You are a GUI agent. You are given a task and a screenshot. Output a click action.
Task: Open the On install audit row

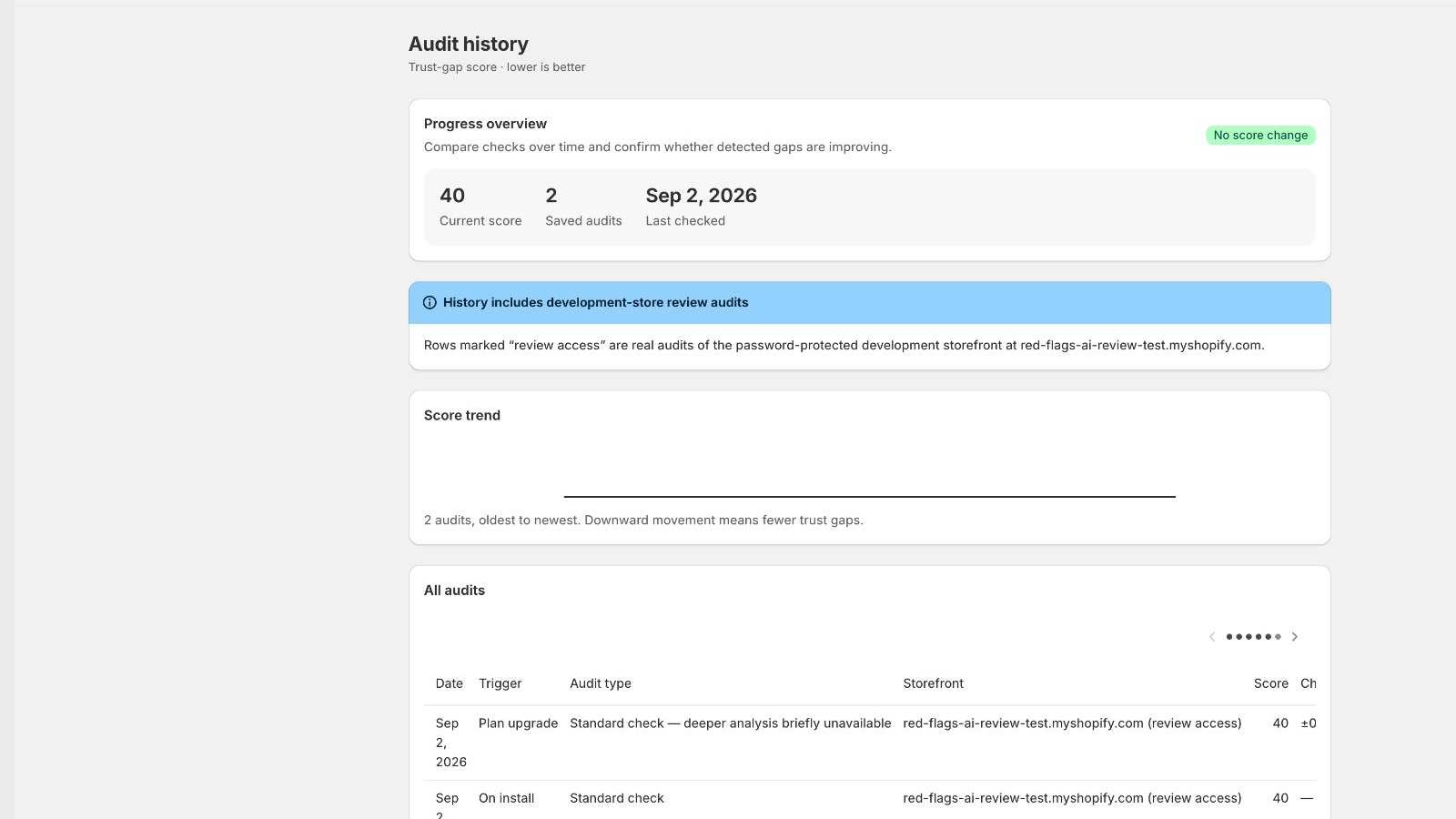click(870, 801)
